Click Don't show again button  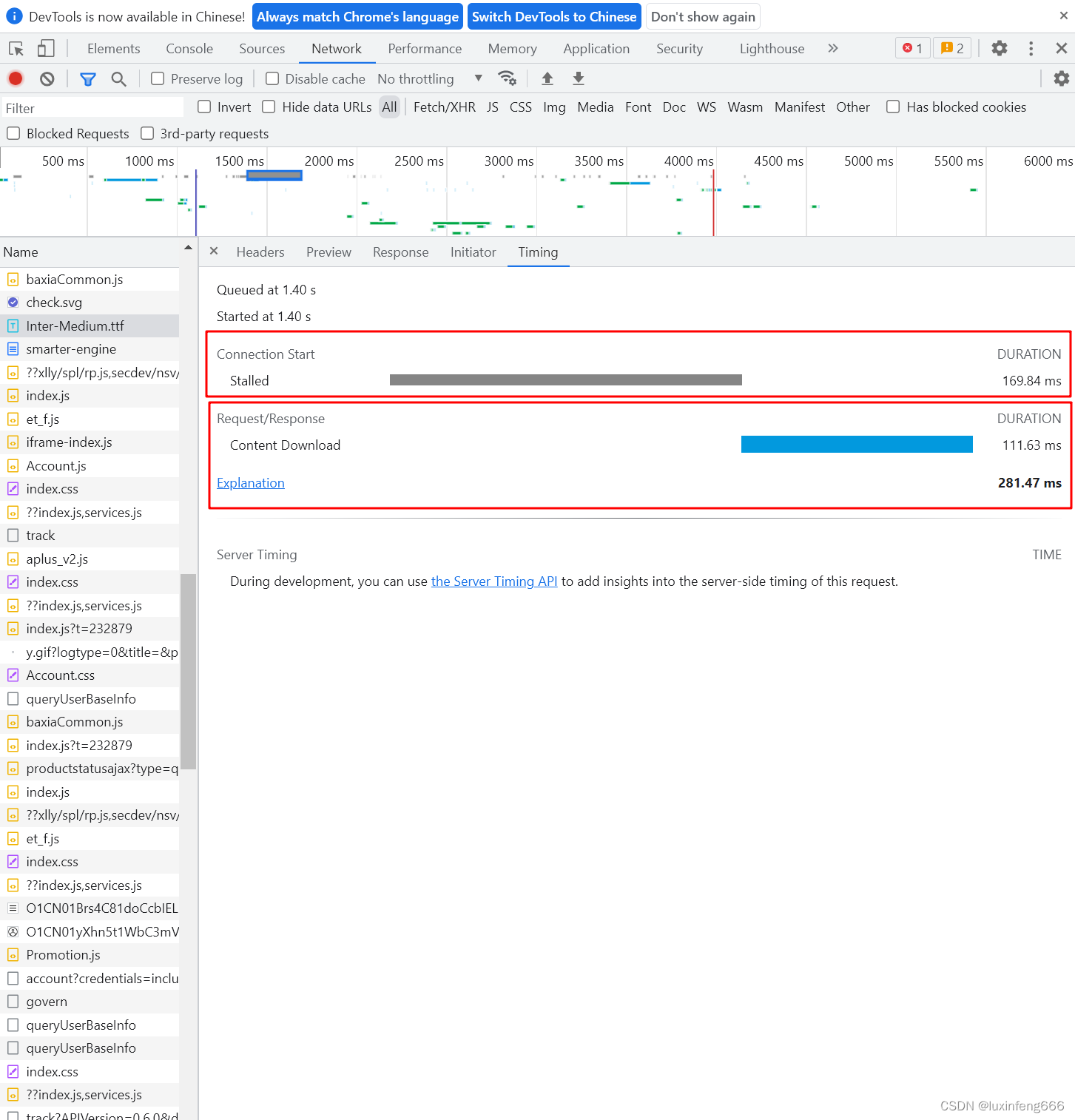coord(703,16)
